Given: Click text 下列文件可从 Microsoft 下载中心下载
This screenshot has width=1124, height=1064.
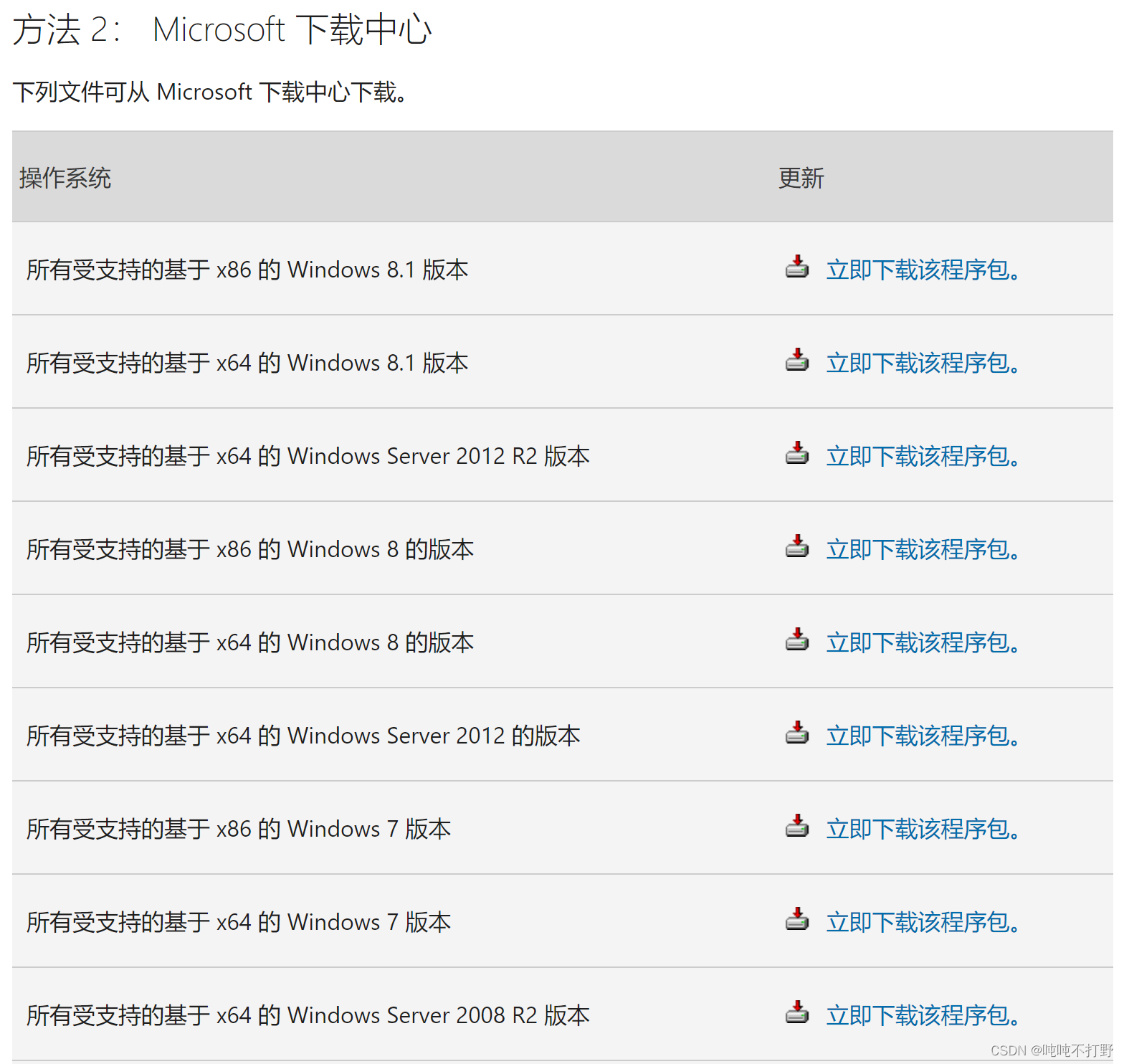Looking at the screenshot, I should pos(210,92).
